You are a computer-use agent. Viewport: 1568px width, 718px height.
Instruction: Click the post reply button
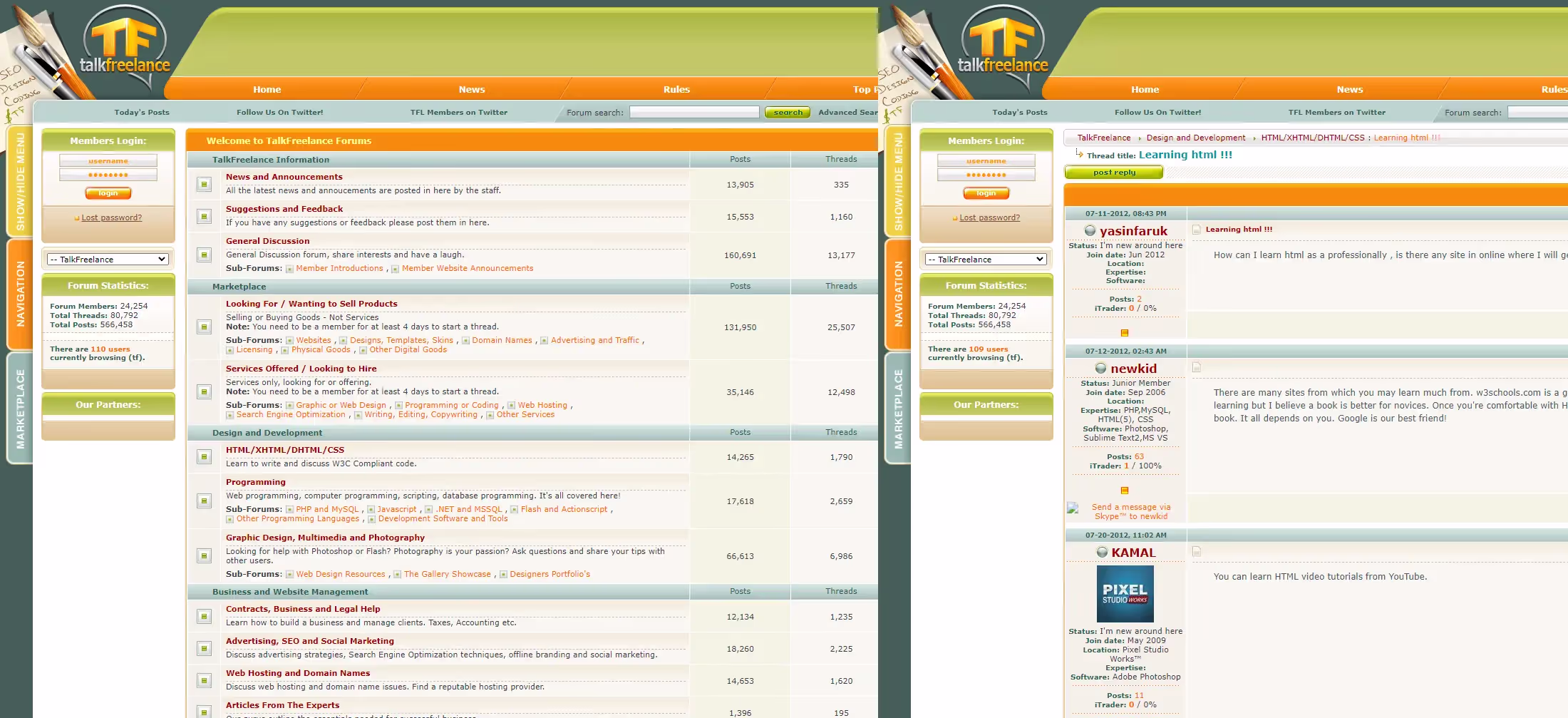click(x=1114, y=173)
